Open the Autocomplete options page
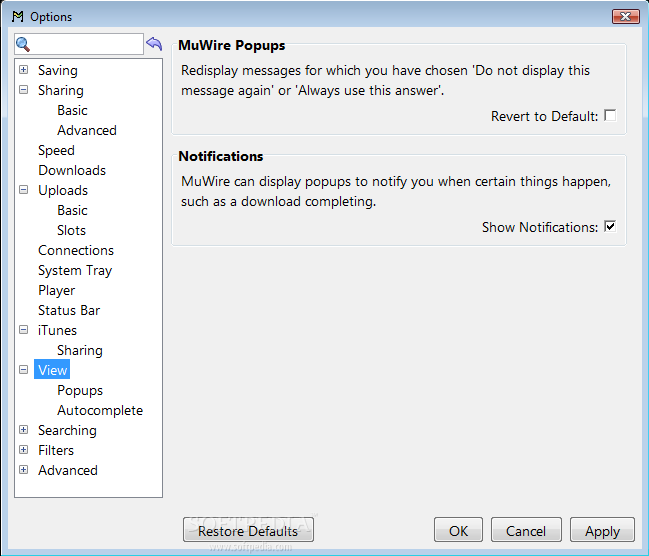This screenshot has height=556, width=649. (100, 410)
